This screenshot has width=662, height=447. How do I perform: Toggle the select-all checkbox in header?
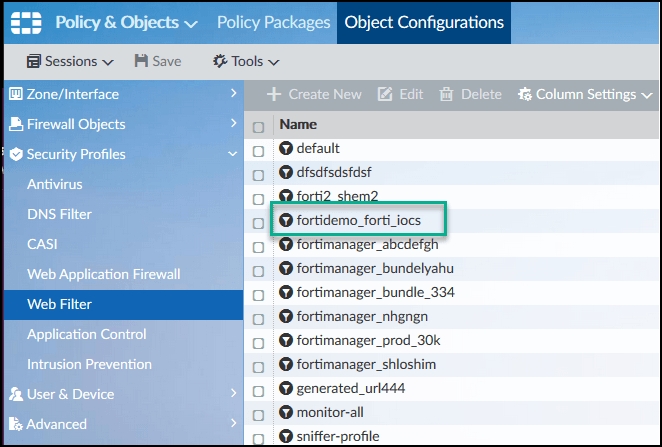tap(259, 126)
